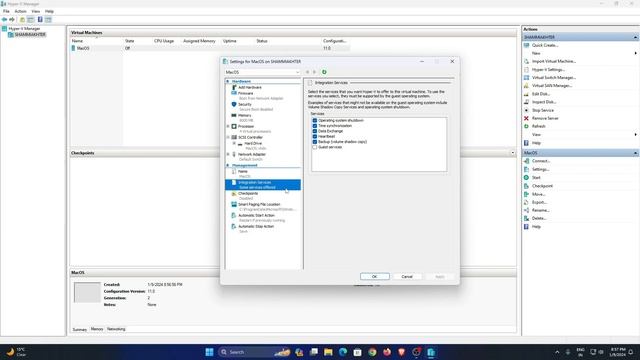This screenshot has width=640, height=360.
Task: Select Smart Paging File Location item
Action: coord(259,204)
